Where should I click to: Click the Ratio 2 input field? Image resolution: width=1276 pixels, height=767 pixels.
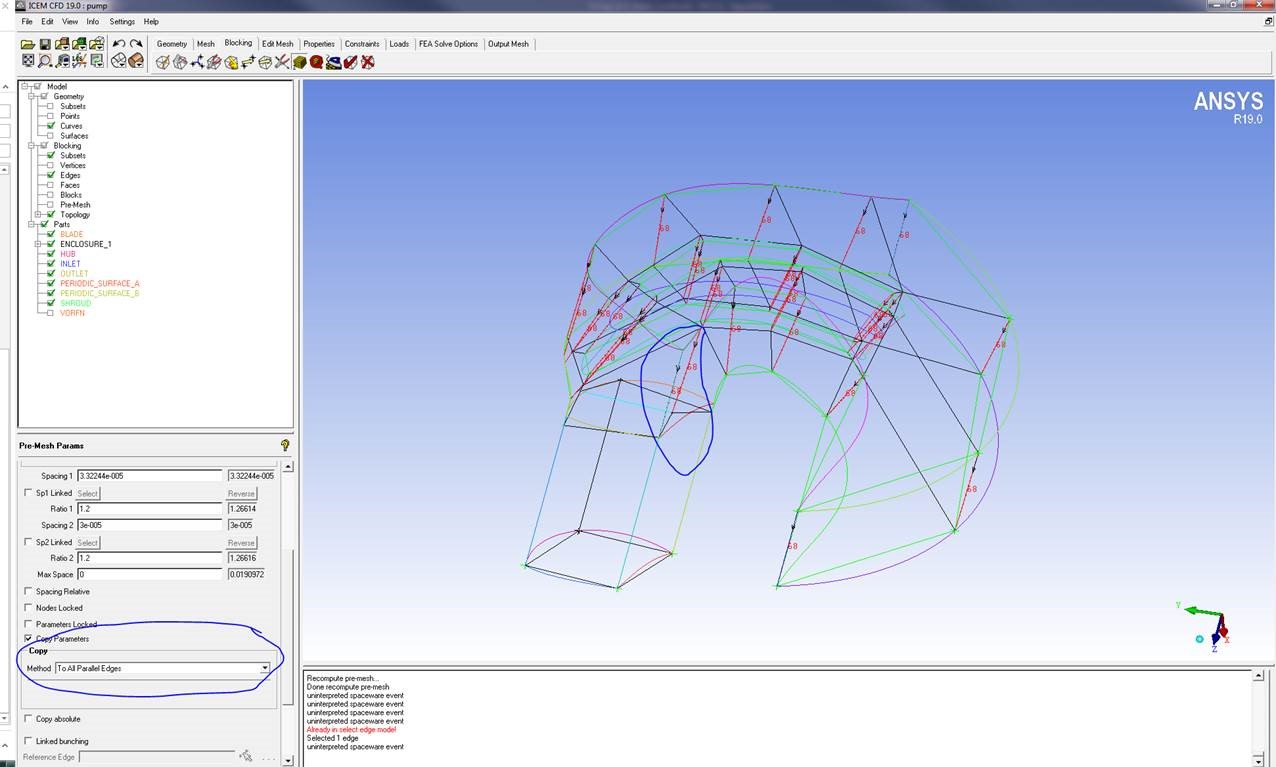coord(150,558)
